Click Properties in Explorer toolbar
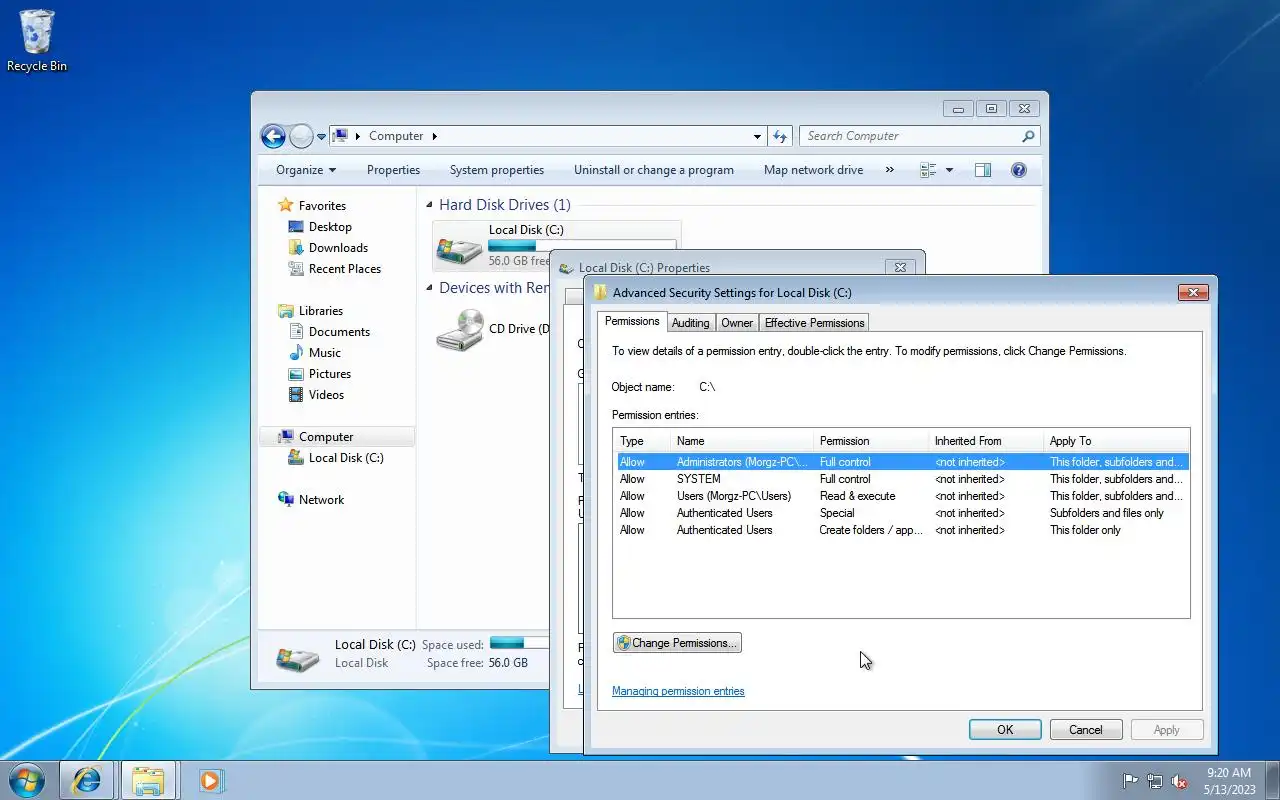The height and width of the screenshot is (800, 1280). click(x=393, y=170)
